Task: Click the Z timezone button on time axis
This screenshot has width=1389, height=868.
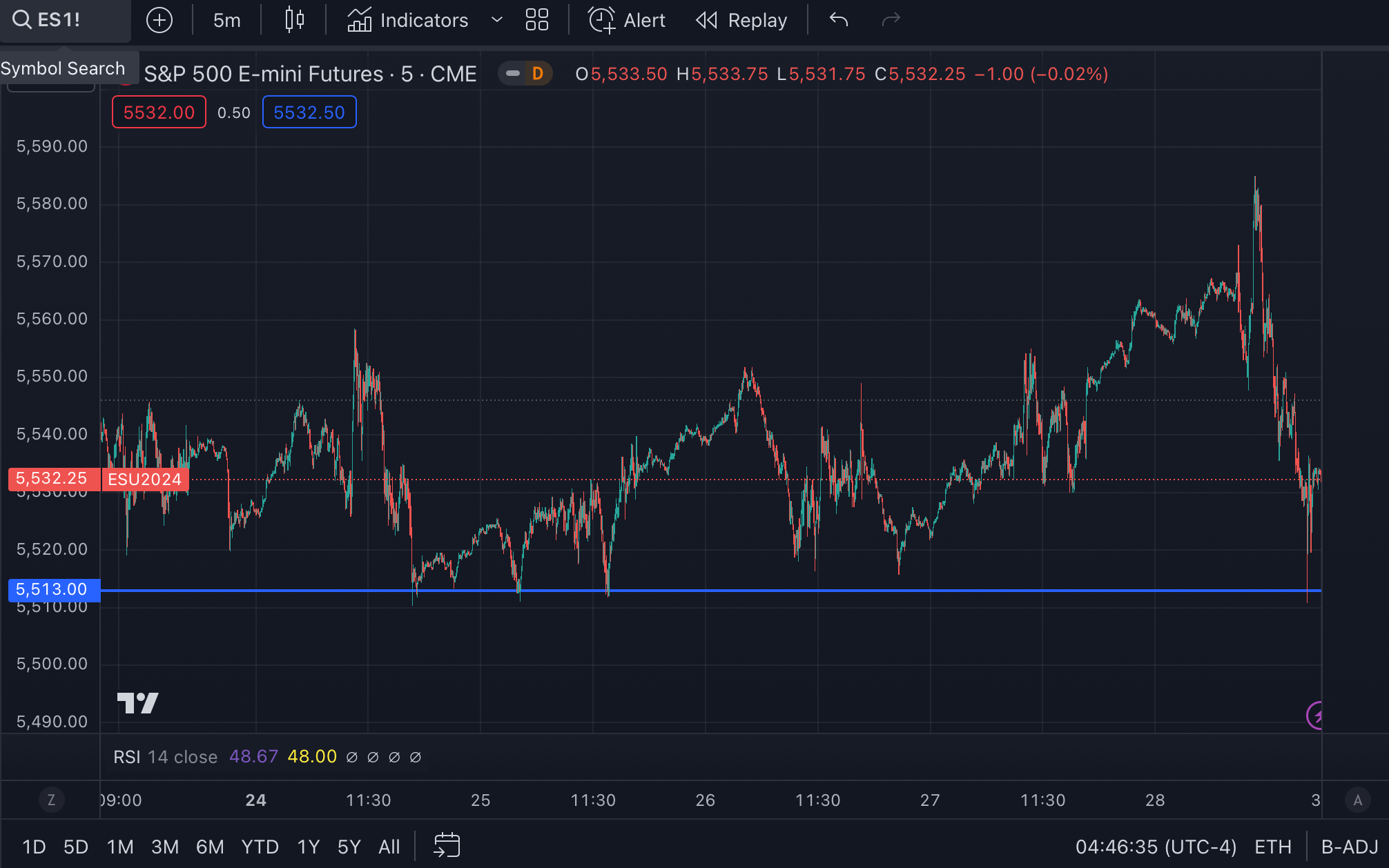Action: (x=51, y=800)
